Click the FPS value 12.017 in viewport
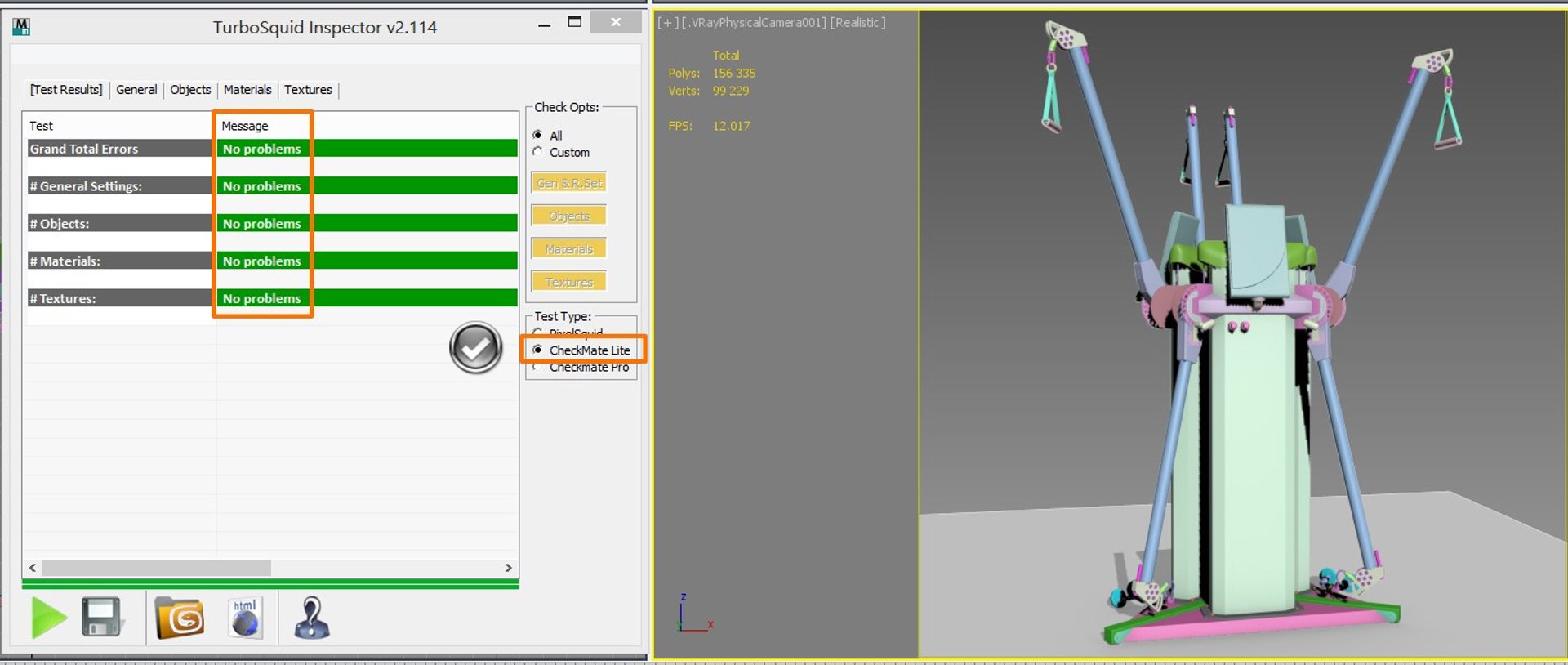This screenshot has width=1568, height=665. click(x=731, y=126)
